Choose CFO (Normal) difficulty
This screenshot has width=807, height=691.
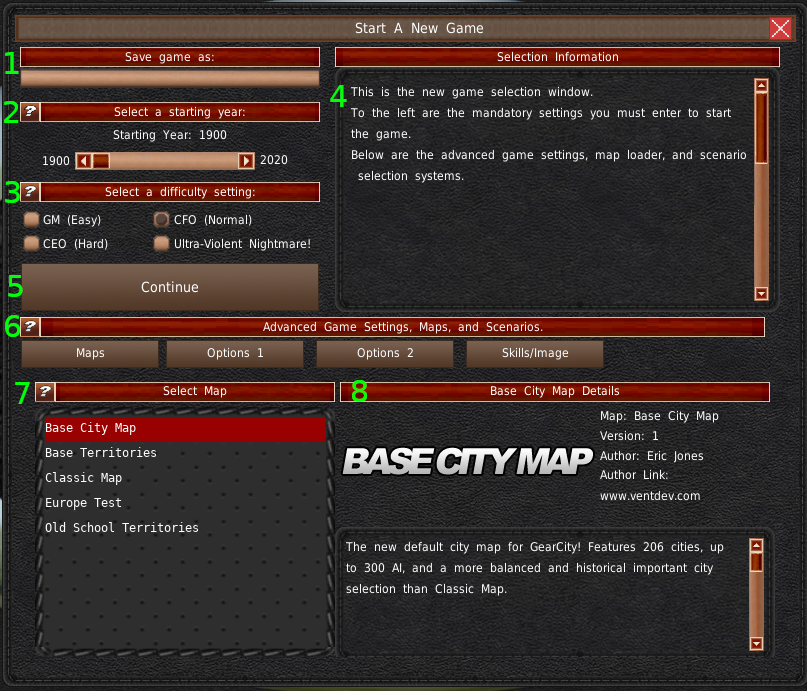pos(161,220)
